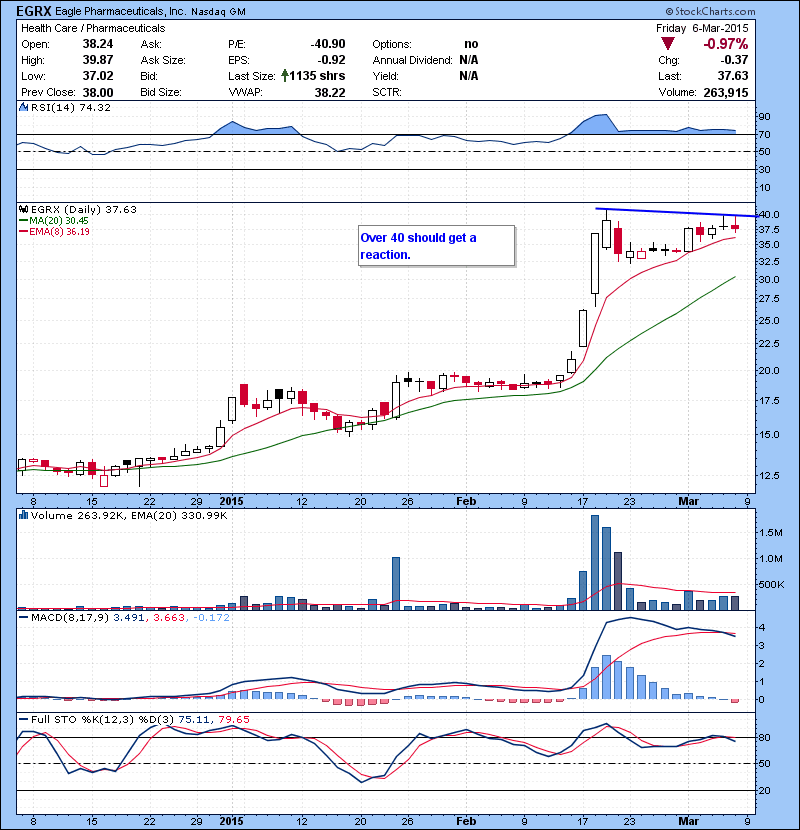
Task: Click the 40.0 label on the price axis
Action: (769, 214)
